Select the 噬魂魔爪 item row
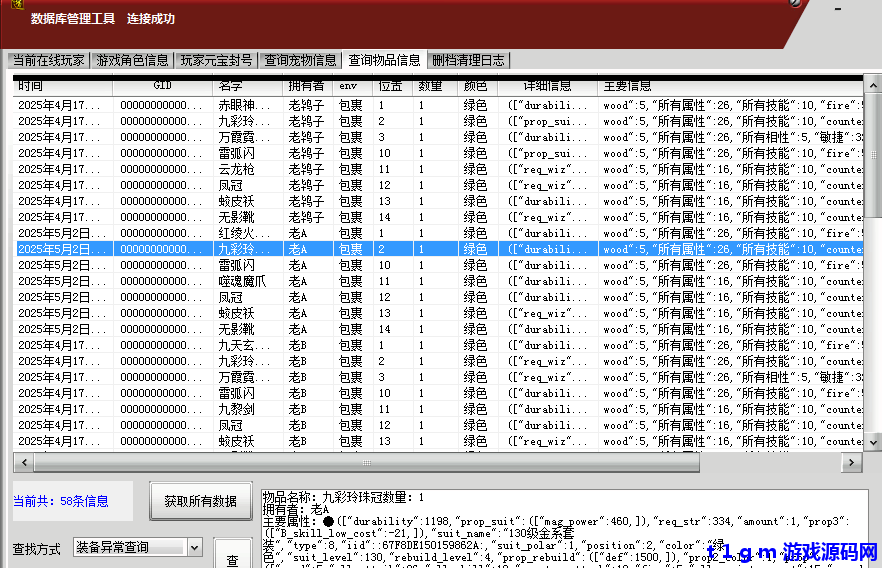This screenshot has height=568, width=882. [243, 281]
